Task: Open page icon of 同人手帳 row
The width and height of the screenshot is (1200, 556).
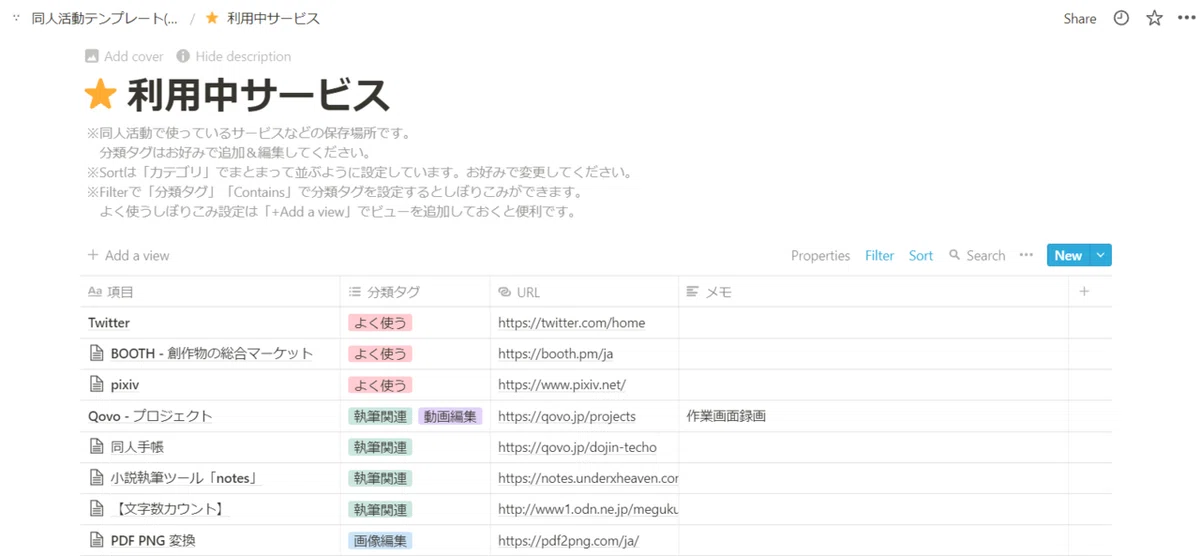Action: pyautogui.click(x=97, y=447)
